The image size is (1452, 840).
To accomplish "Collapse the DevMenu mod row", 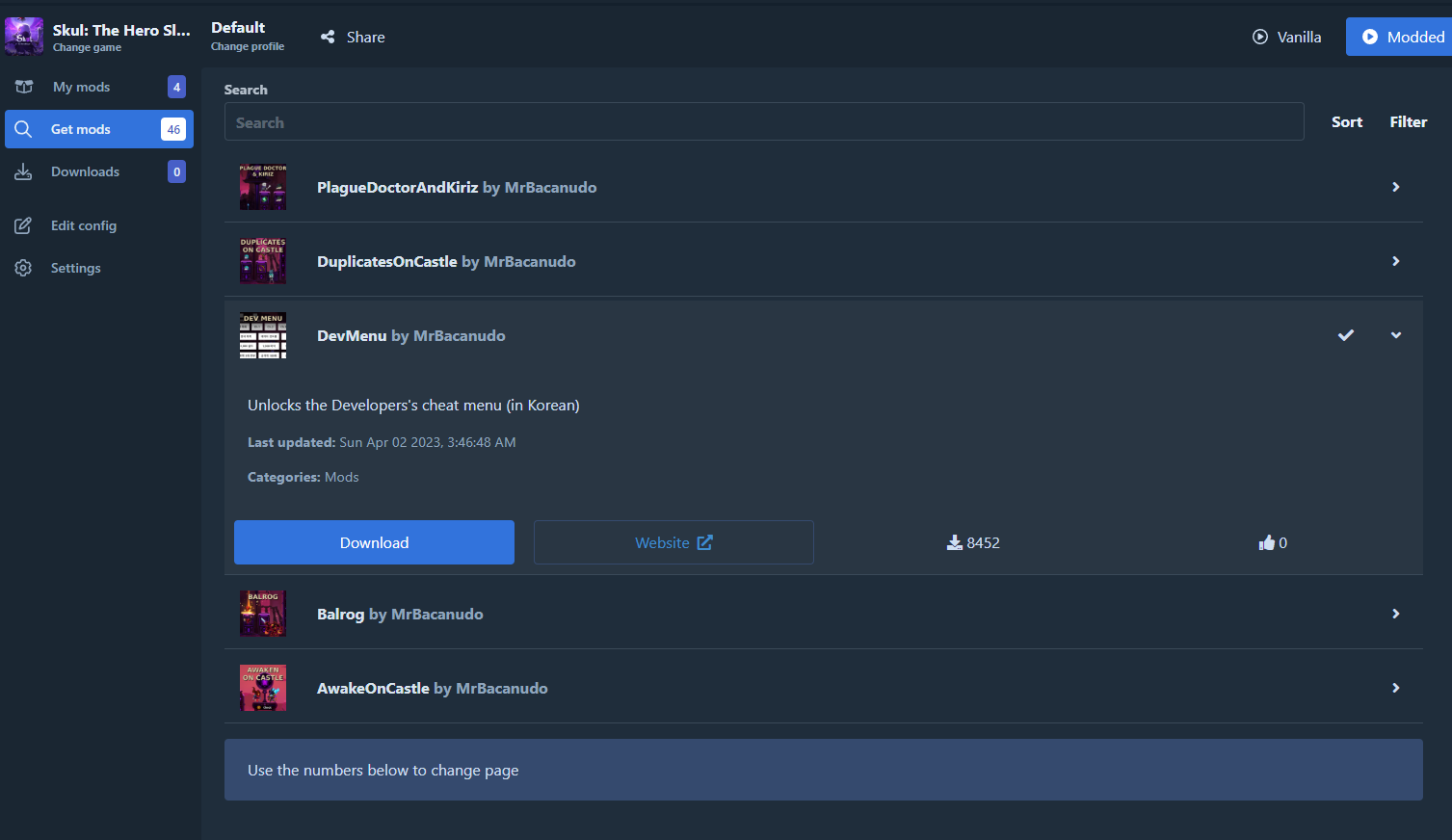I will tap(824, 335).
